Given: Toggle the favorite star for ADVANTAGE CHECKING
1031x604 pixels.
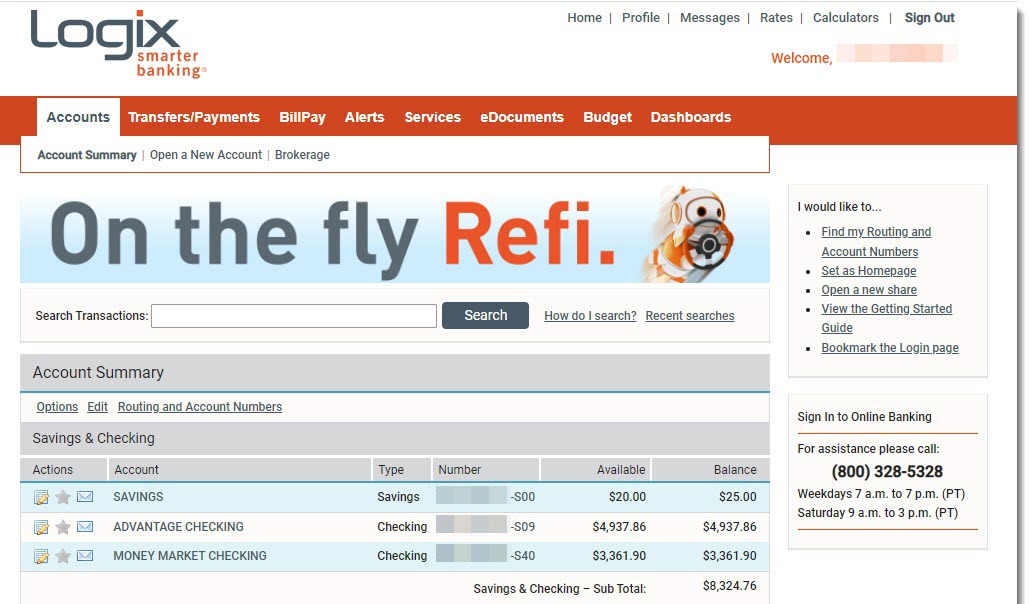Looking at the screenshot, I should (62, 527).
